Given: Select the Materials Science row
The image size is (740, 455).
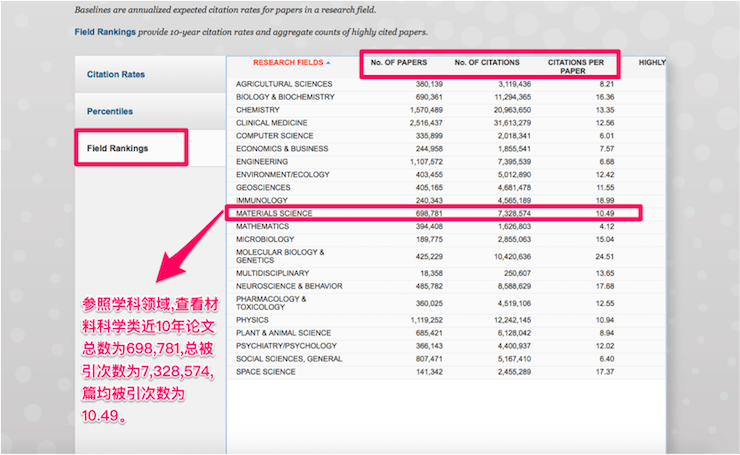Looking at the screenshot, I should click(x=275, y=213).
